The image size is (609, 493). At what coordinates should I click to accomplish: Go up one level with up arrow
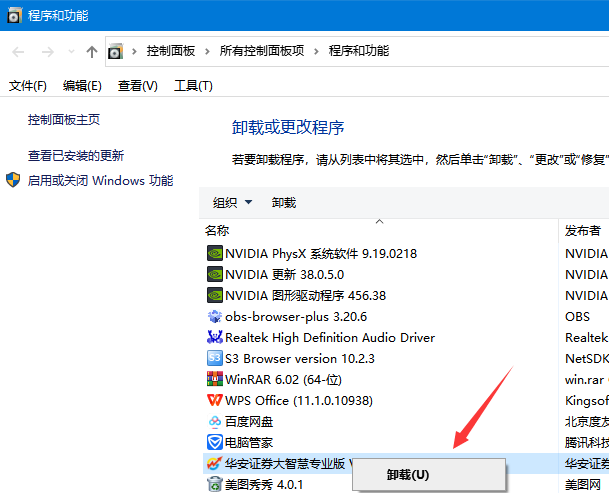[92, 52]
